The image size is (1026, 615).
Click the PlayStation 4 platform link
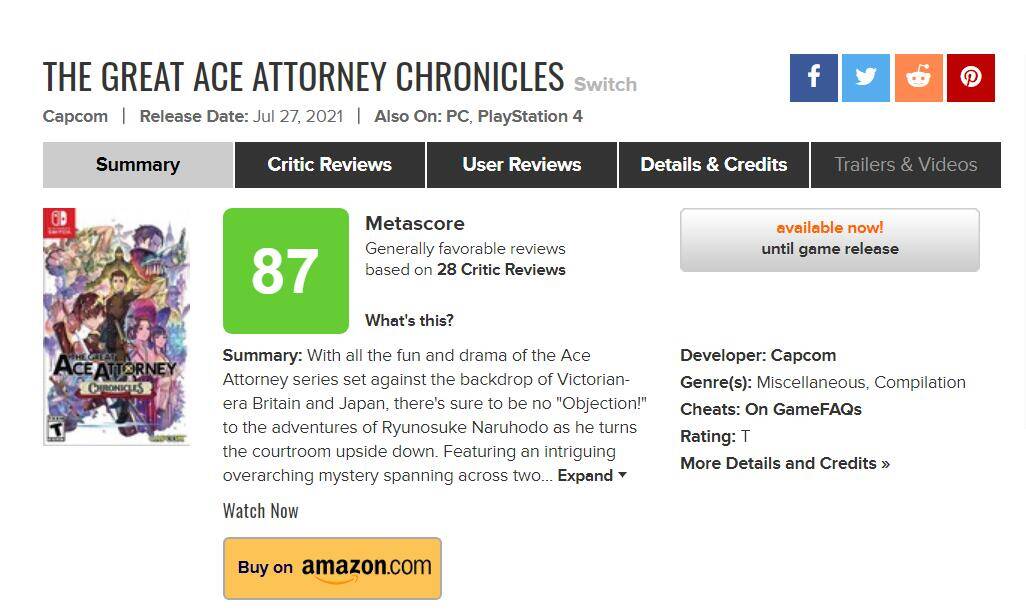click(530, 116)
